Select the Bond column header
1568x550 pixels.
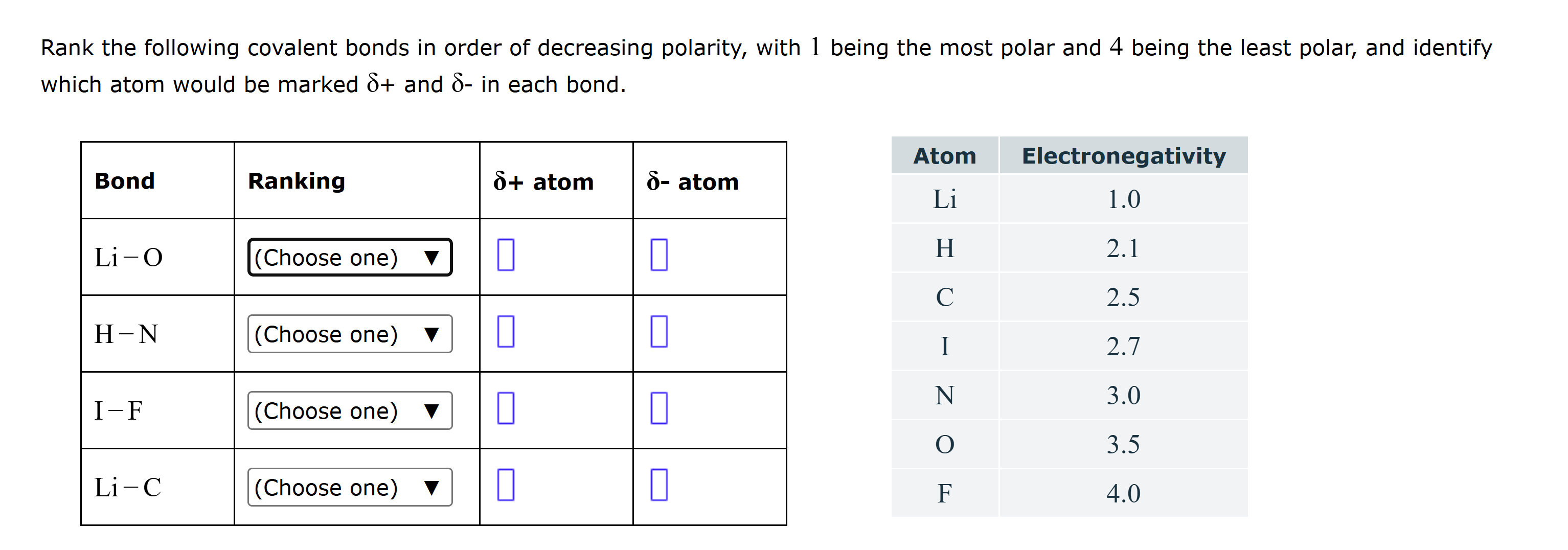124,180
